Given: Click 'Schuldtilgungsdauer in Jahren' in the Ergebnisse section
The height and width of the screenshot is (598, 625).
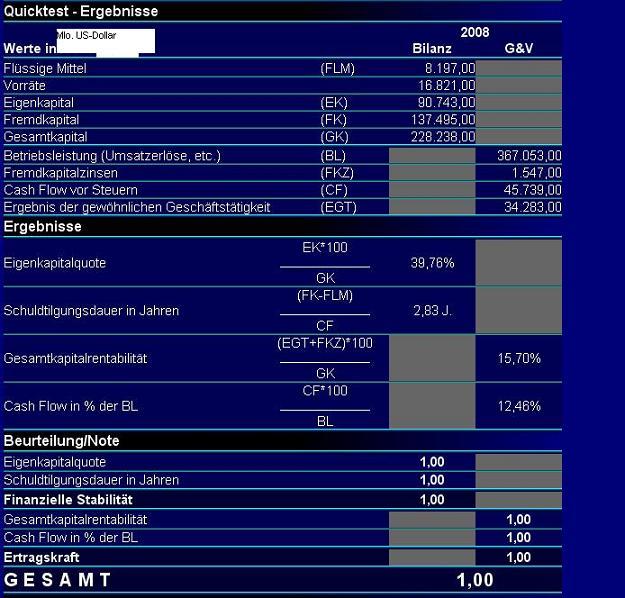Looking at the screenshot, I should click(91, 311).
